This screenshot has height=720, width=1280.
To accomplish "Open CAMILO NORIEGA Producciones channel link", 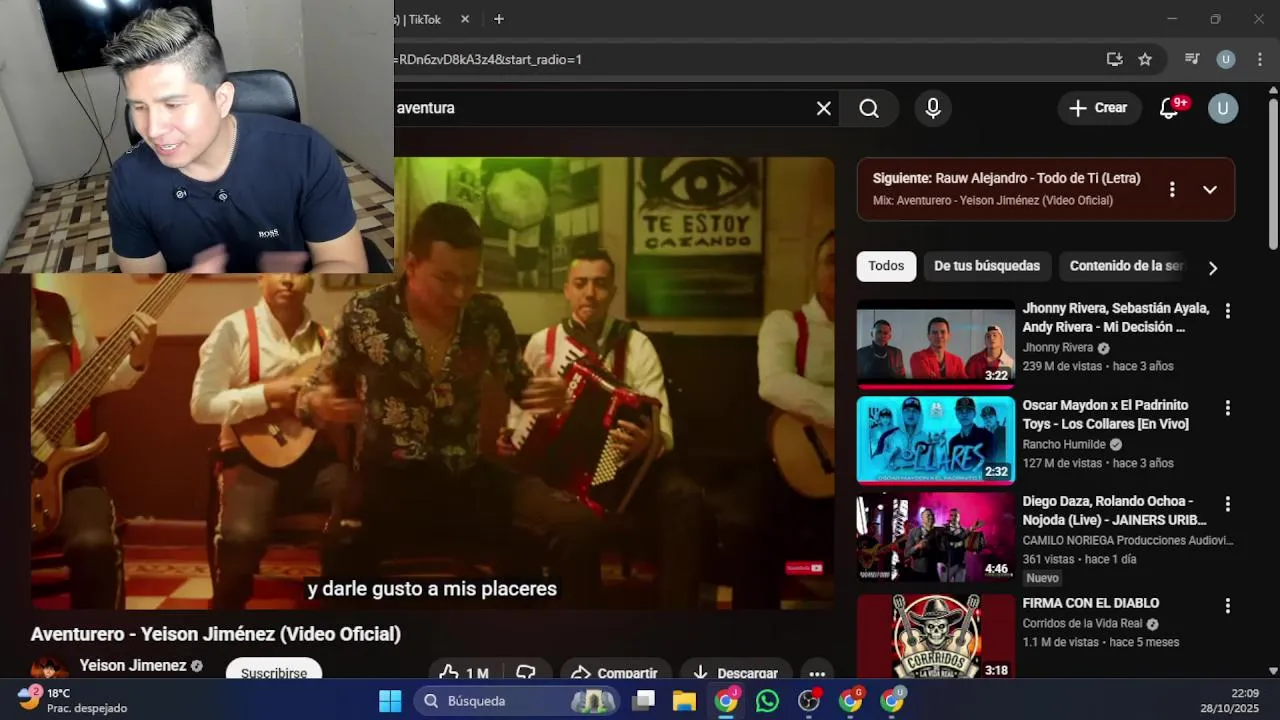I will 1128,541.
